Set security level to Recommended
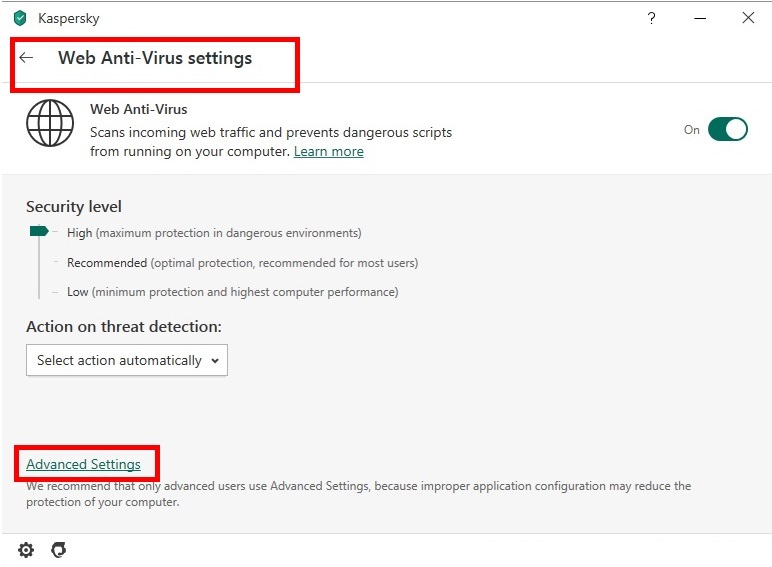Screen dimensions: 772x567 tap(107, 263)
